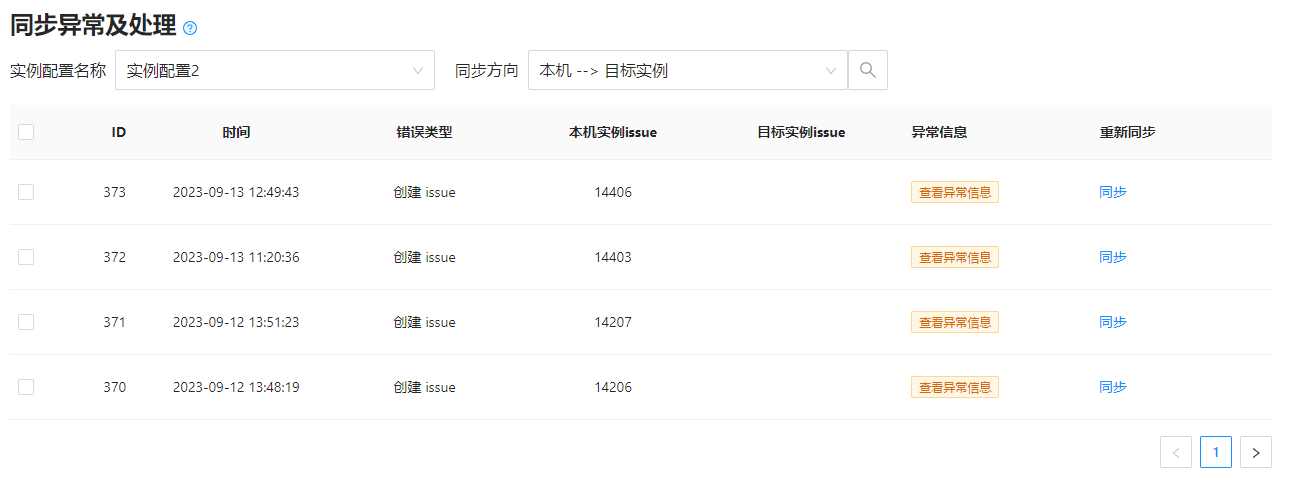Select the checkbox for row ID 373
1289x489 pixels.
coord(26,192)
